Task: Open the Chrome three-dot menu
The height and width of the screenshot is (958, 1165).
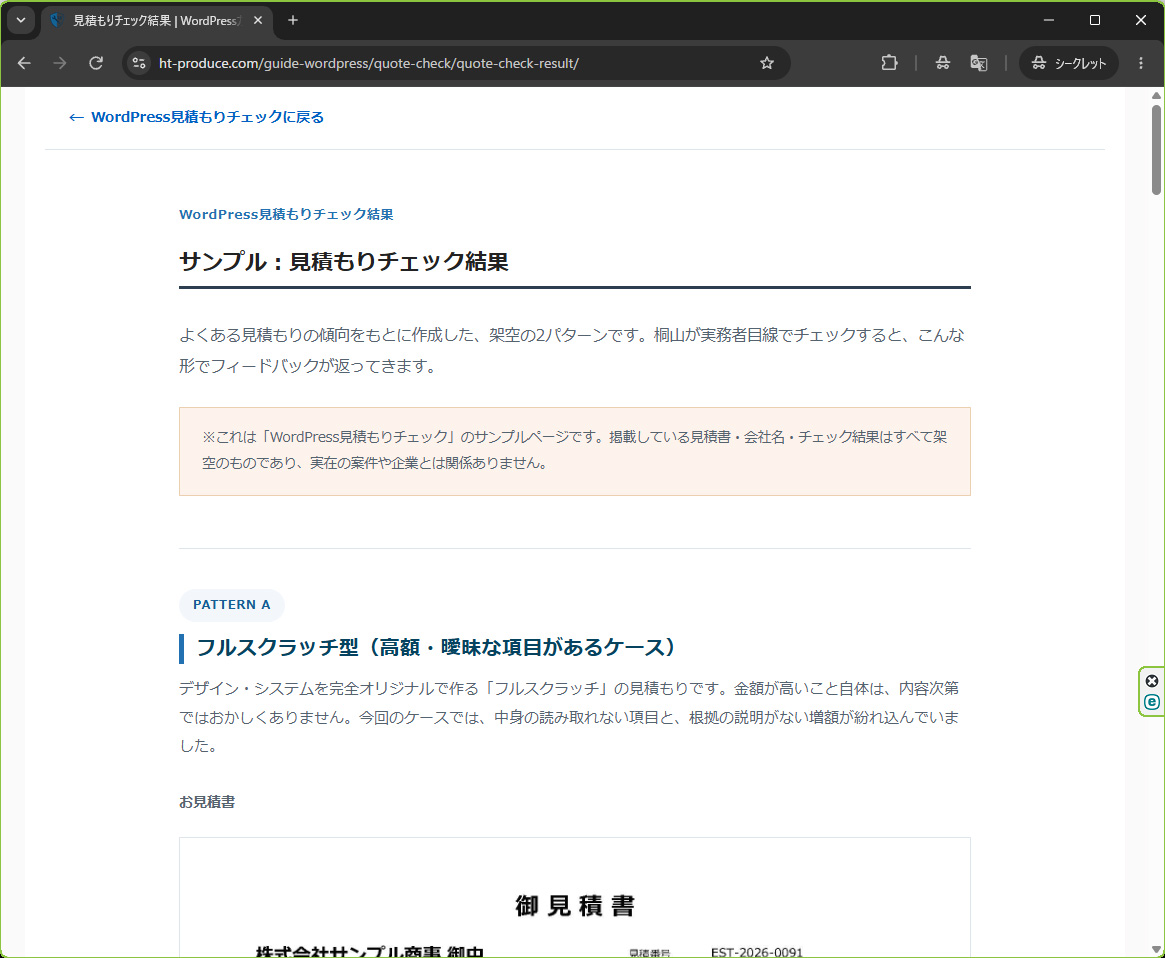Action: point(1140,63)
